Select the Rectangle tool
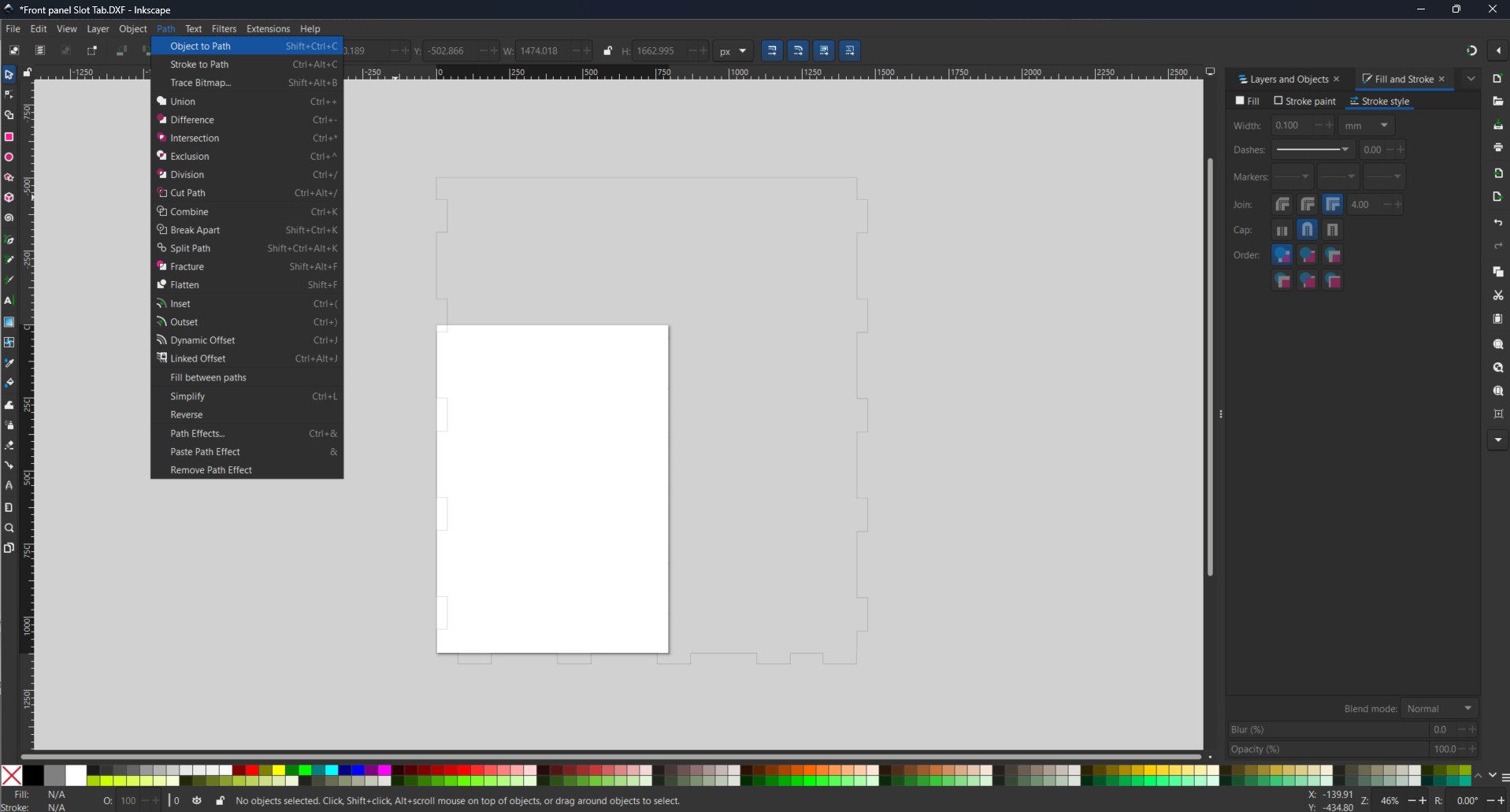 point(9,136)
